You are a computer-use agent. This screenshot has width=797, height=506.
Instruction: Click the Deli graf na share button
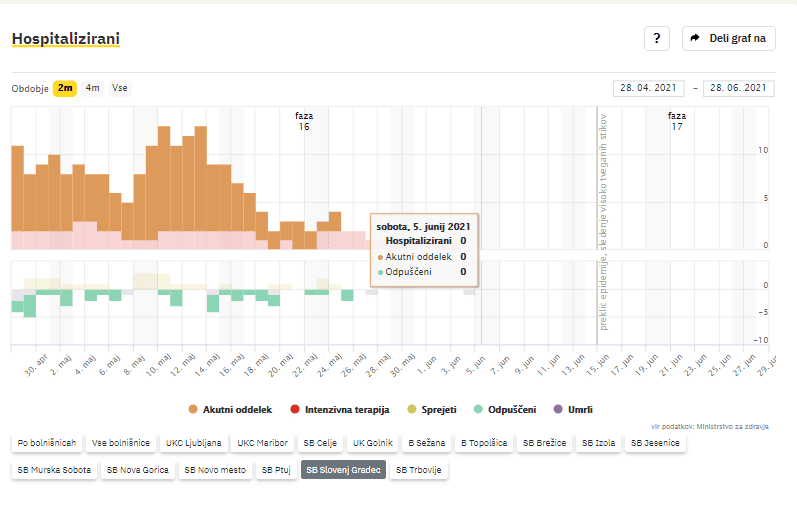(728, 38)
